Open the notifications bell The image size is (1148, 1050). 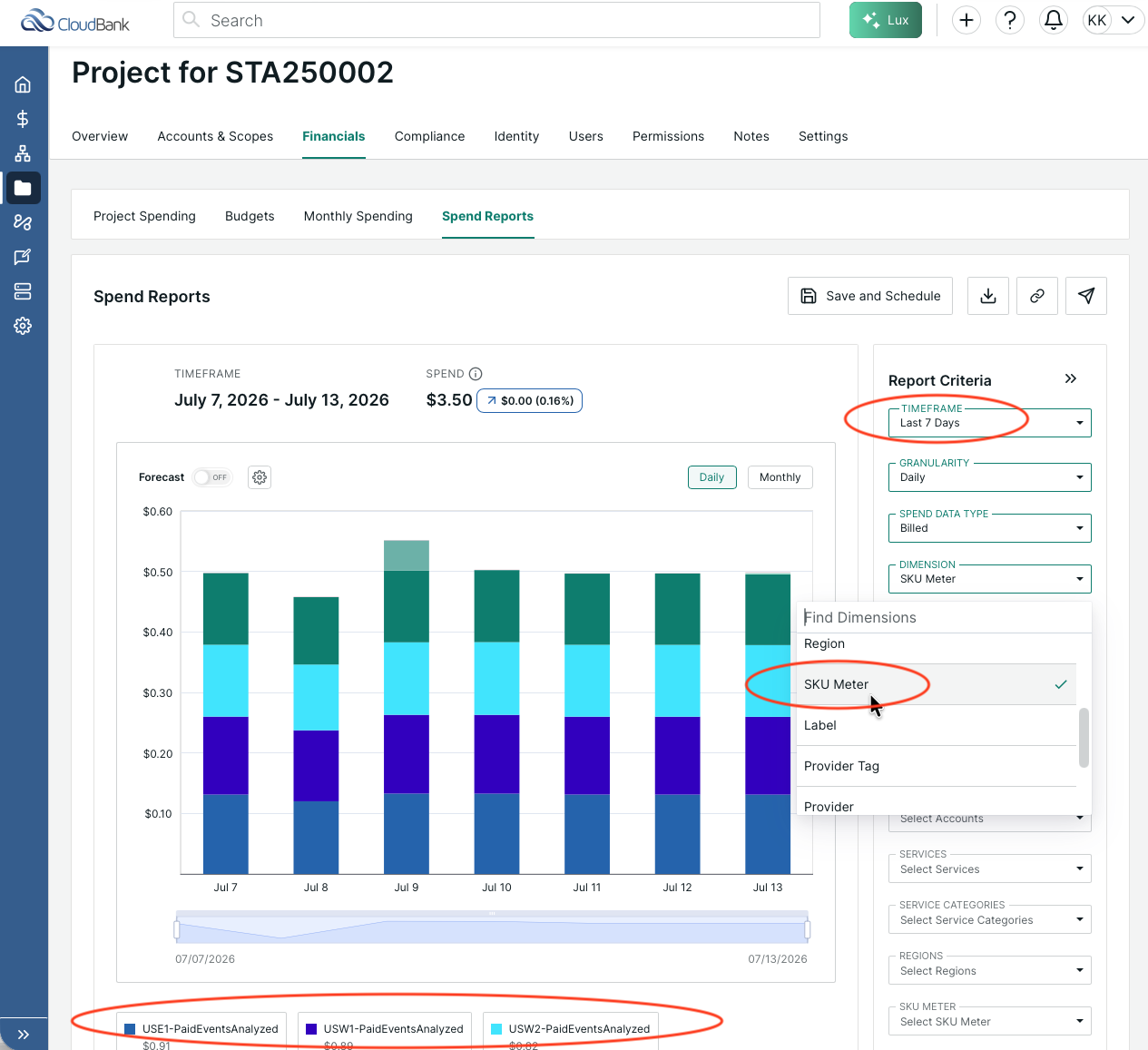tap(1054, 20)
